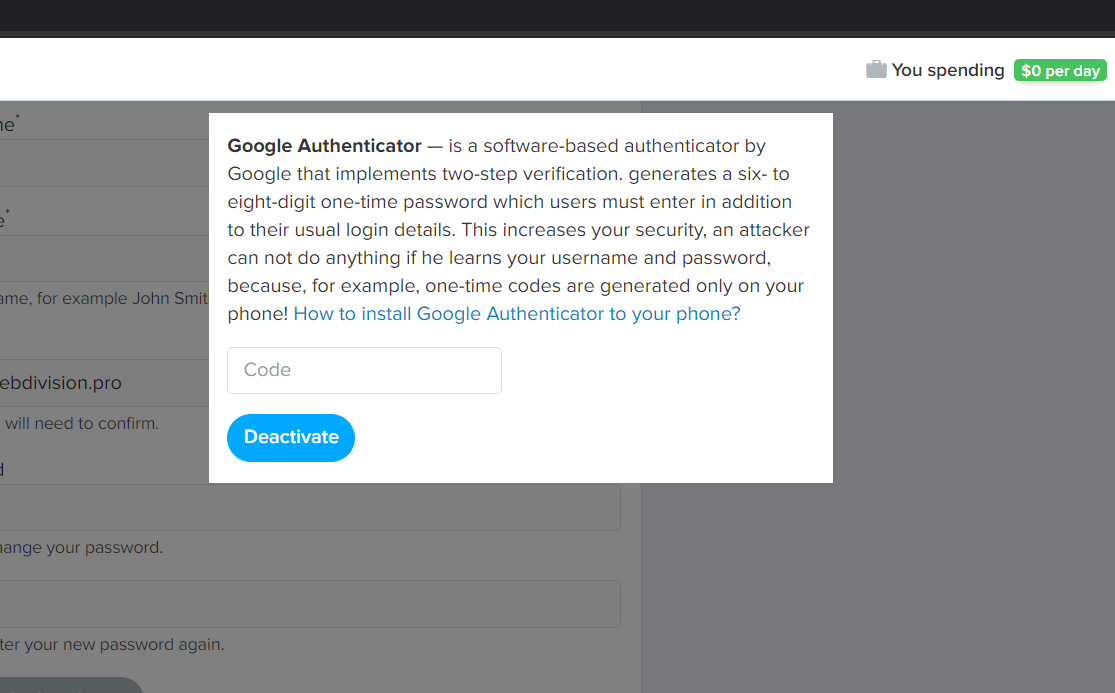Click the will need to confirm hint text
The image size is (1115, 693).
82,423
